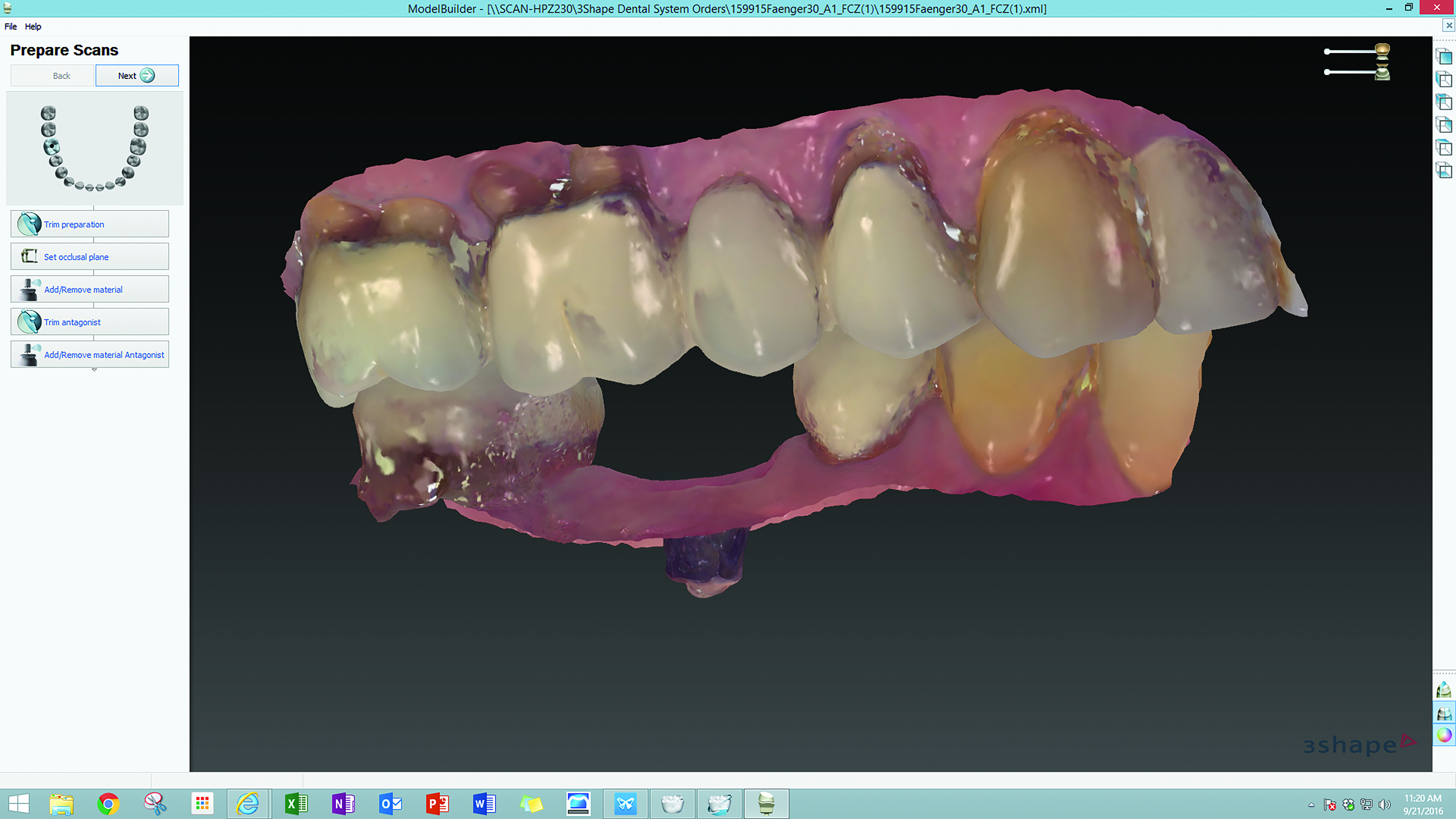The width and height of the screenshot is (1456, 819).
Task: Click the Add/Remove material wax knife icon
Action: [29, 290]
